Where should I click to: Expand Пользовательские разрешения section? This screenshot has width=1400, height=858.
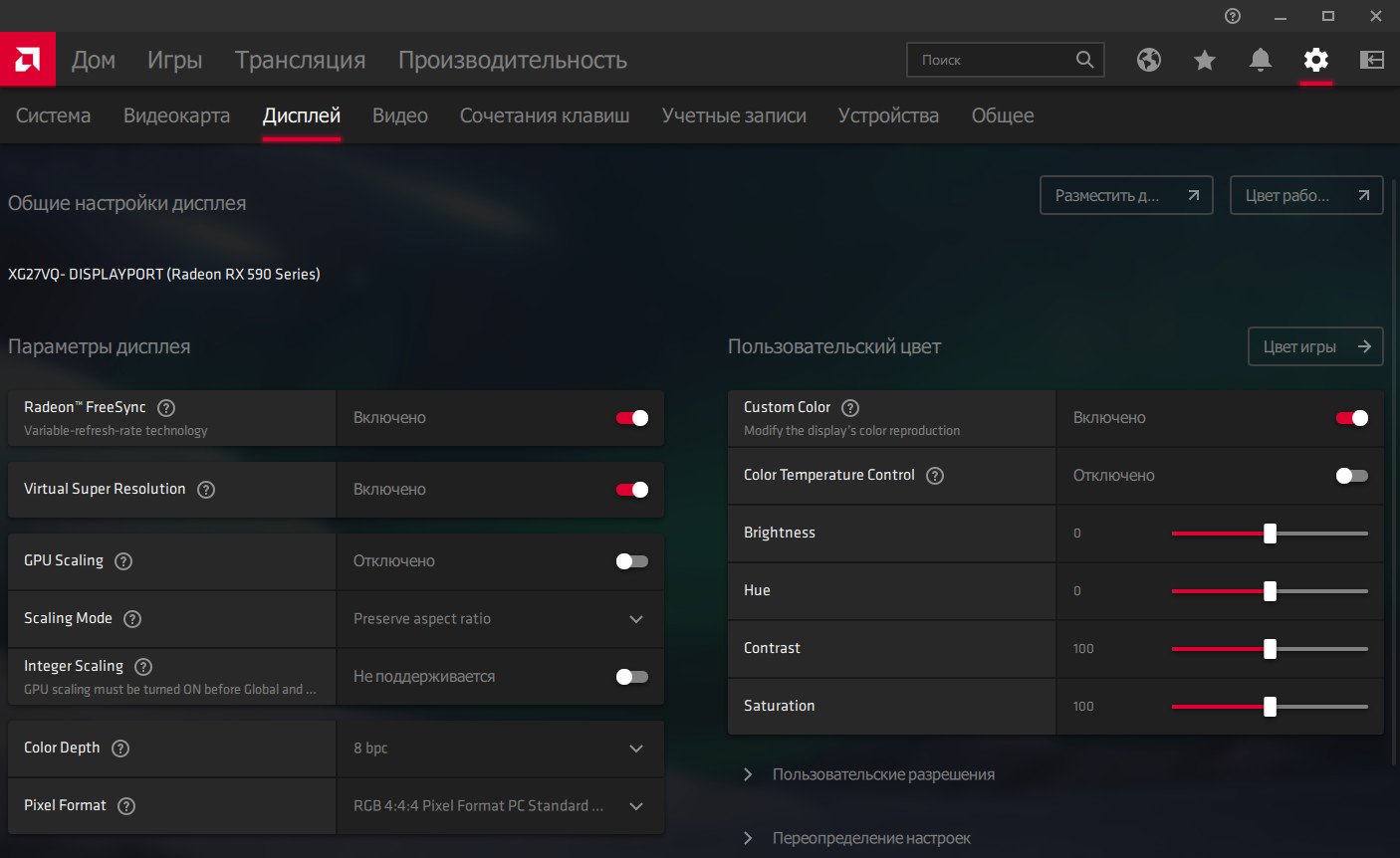[883, 774]
